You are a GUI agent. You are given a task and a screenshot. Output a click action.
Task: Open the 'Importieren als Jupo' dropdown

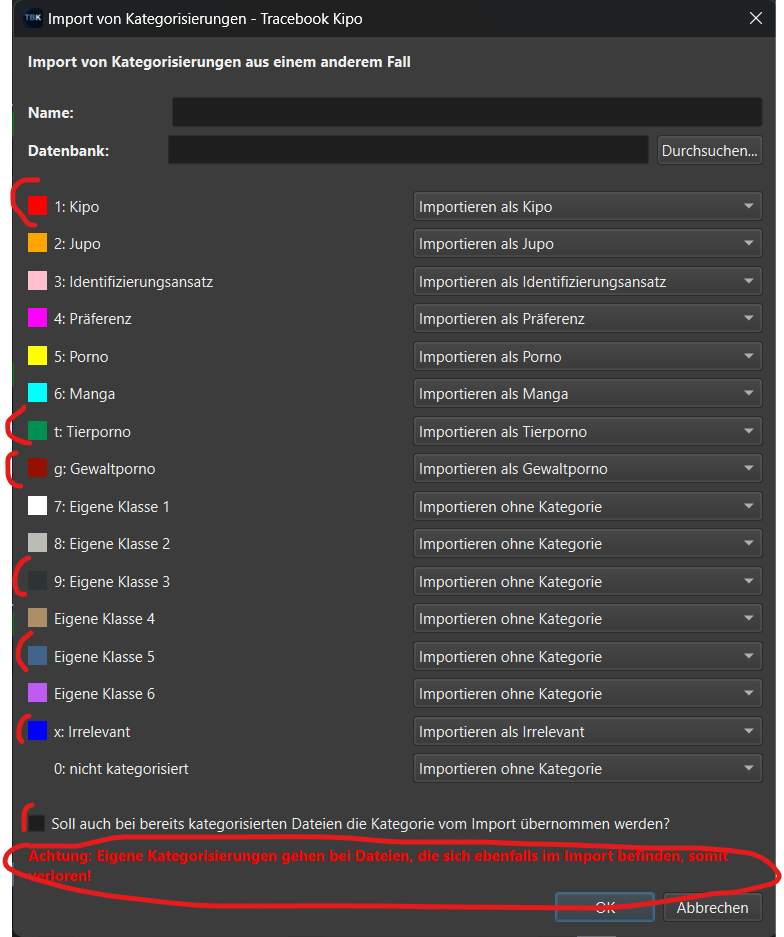point(587,244)
